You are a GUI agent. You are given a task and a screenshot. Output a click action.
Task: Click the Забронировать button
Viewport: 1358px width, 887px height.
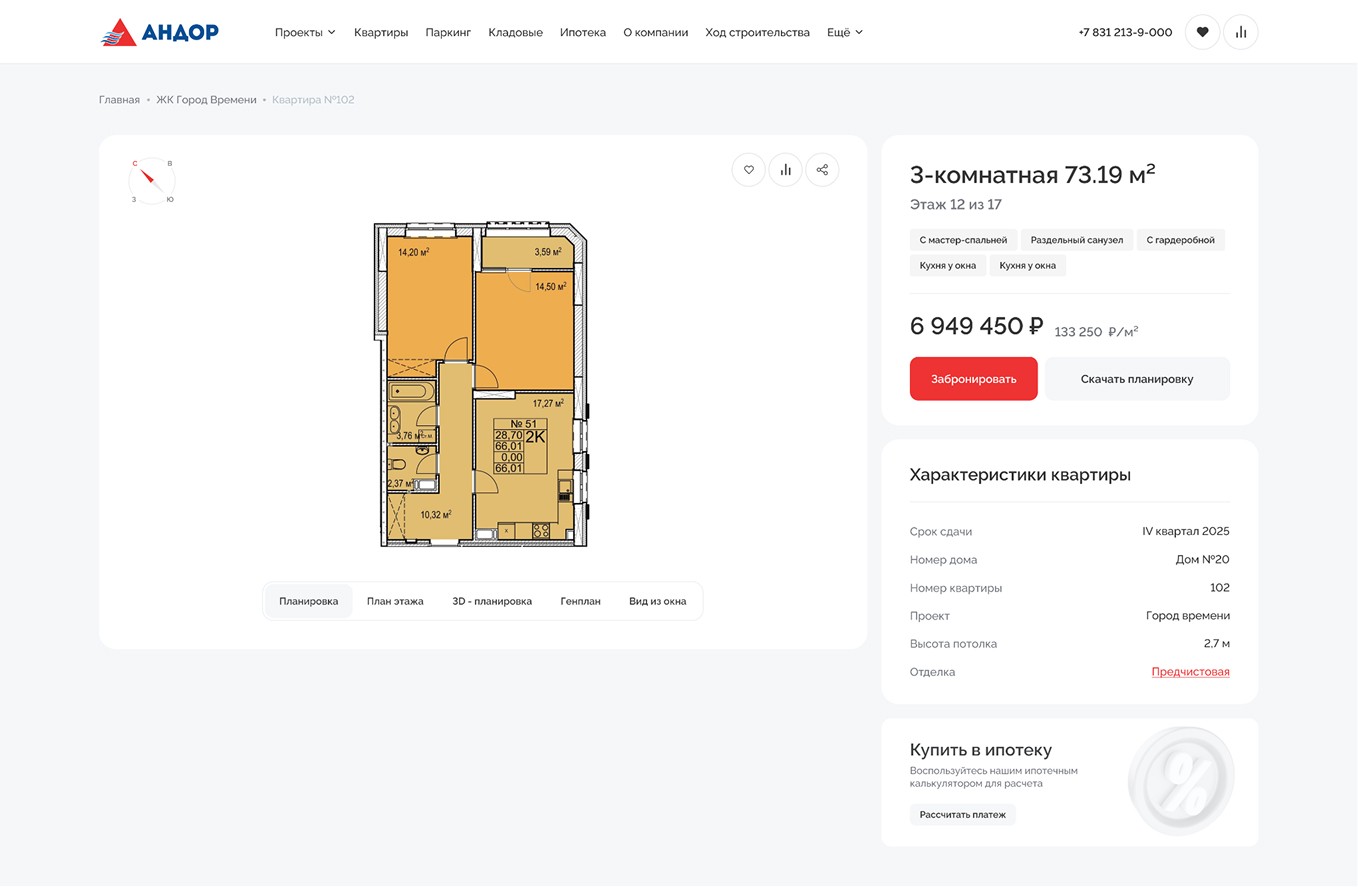pyautogui.click(x=973, y=379)
